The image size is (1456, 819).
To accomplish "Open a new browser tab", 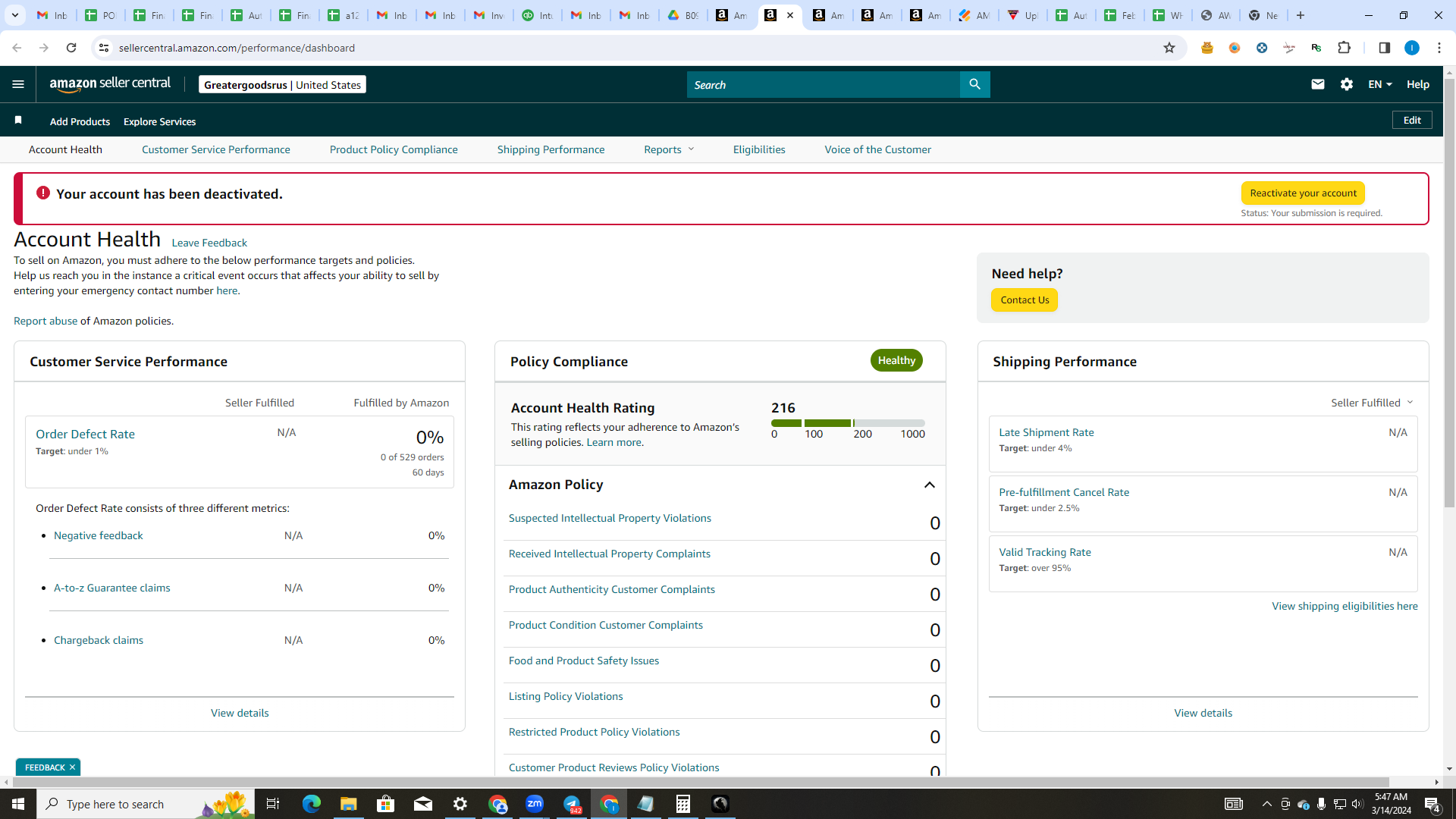I will [1300, 15].
